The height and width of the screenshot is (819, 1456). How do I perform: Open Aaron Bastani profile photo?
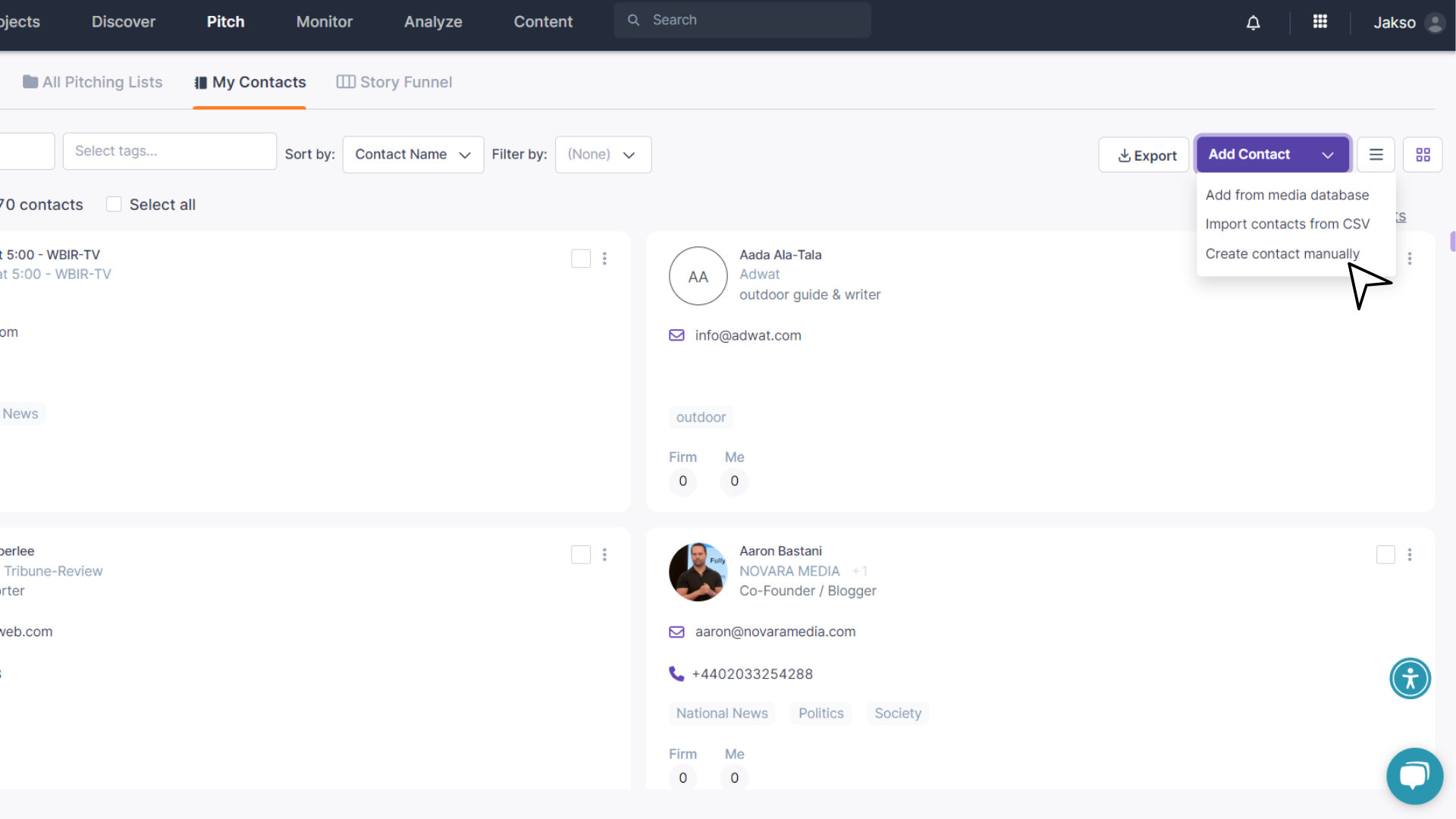(x=698, y=572)
